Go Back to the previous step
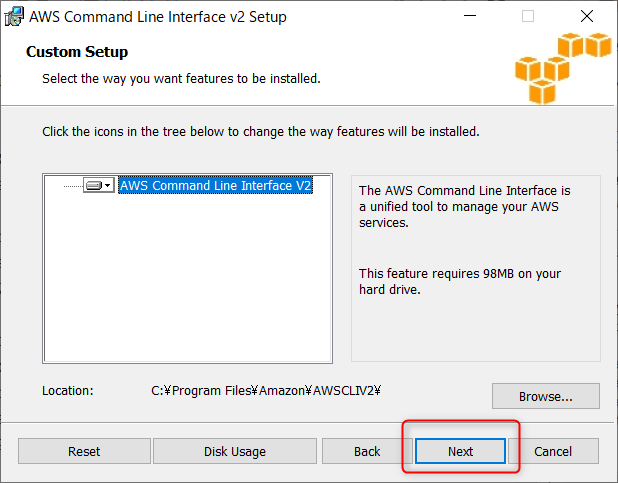The image size is (618, 483). (367, 451)
